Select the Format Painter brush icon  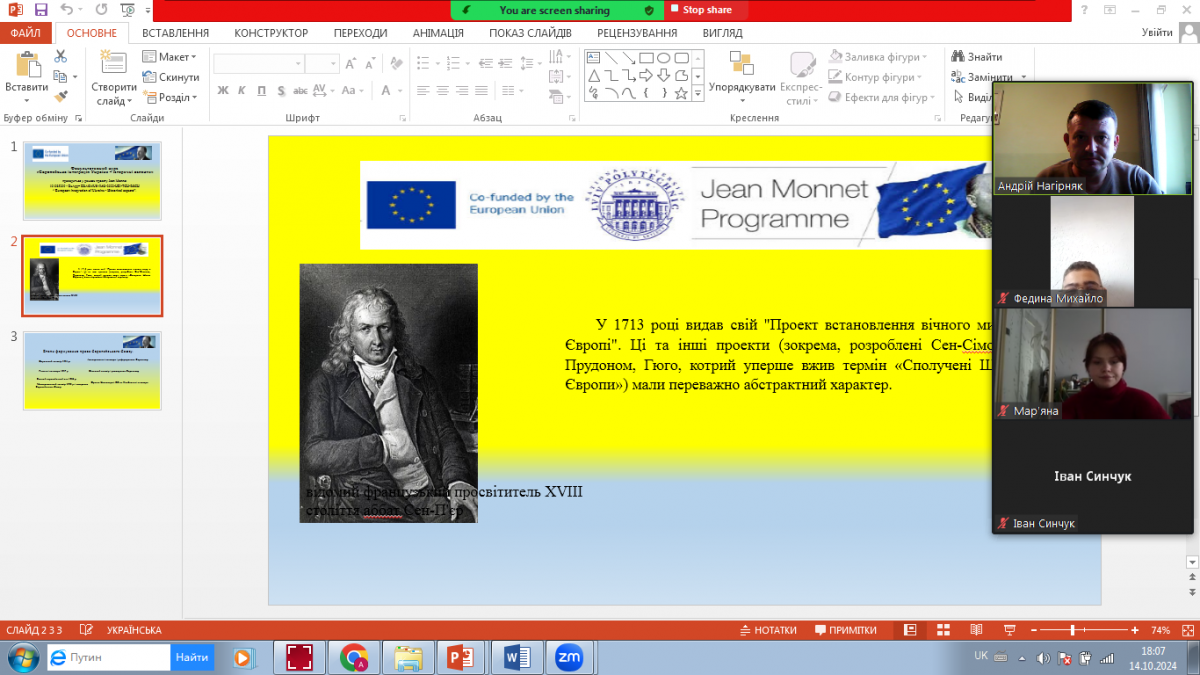(x=61, y=97)
